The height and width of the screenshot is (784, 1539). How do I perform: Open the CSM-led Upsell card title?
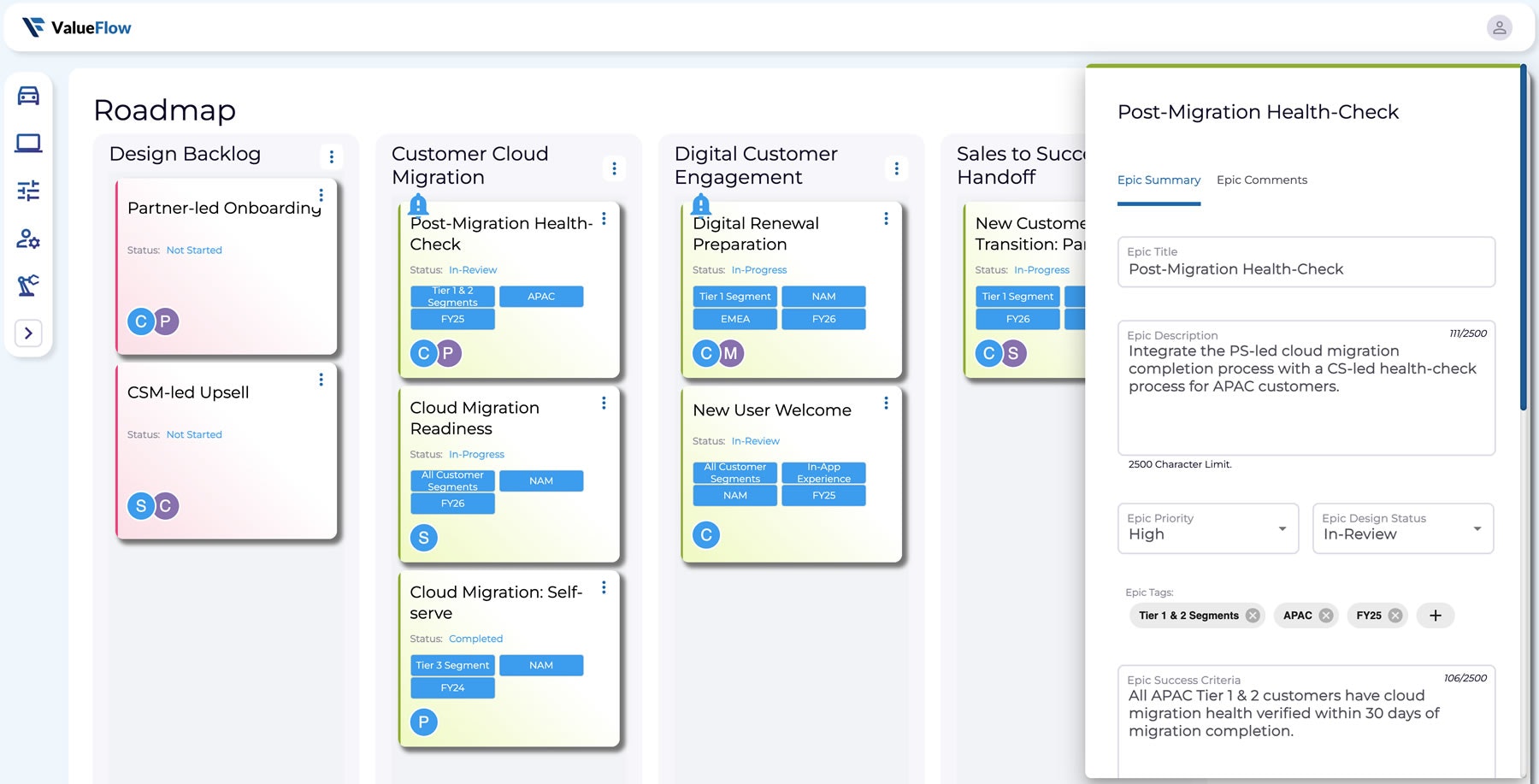click(x=188, y=392)
